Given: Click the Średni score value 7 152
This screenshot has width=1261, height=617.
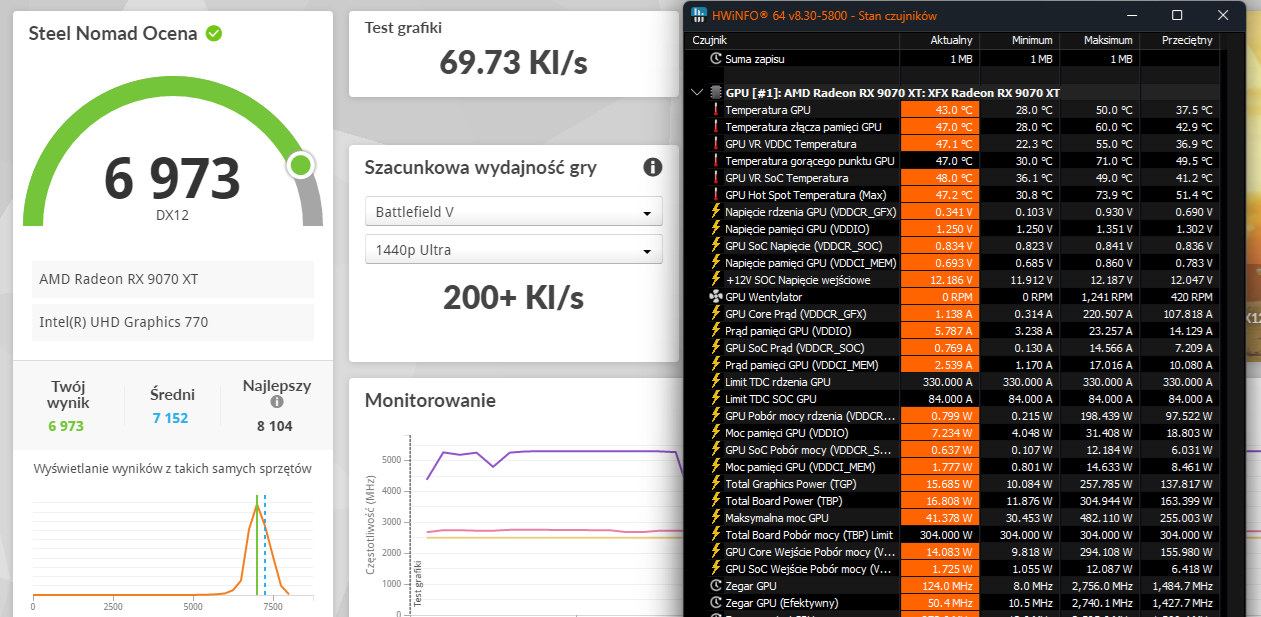Looking at the screenshot, I should point(171,418).
